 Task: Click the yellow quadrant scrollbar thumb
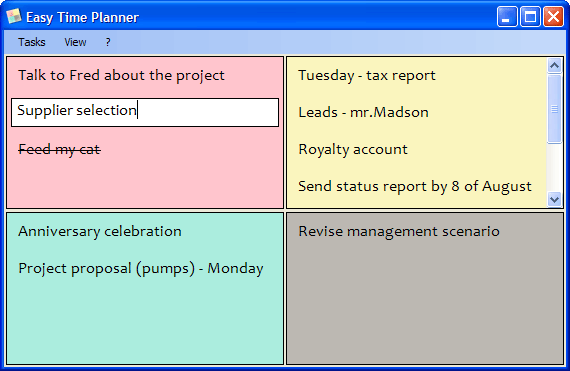tap(554, 109)
